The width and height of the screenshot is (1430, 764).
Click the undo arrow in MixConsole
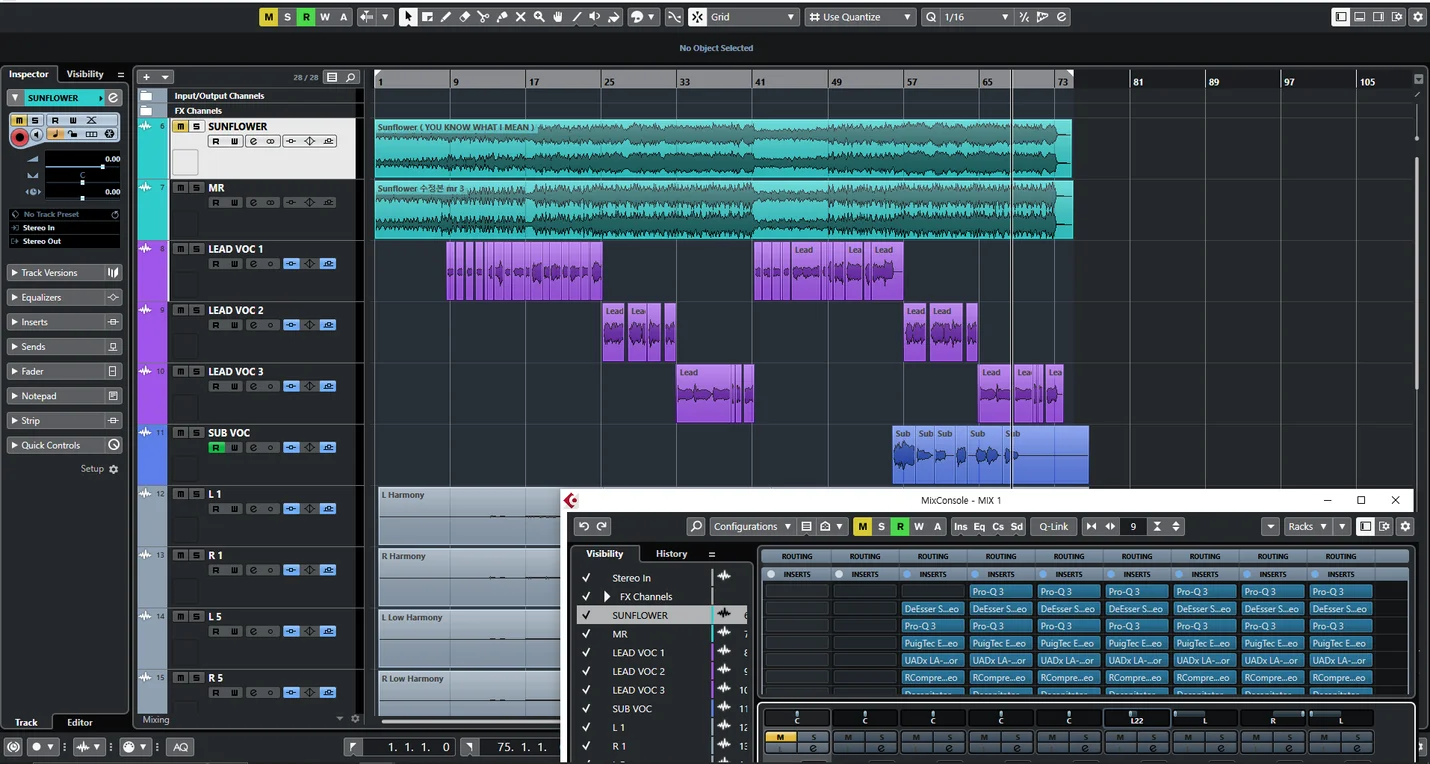[584, 526]
